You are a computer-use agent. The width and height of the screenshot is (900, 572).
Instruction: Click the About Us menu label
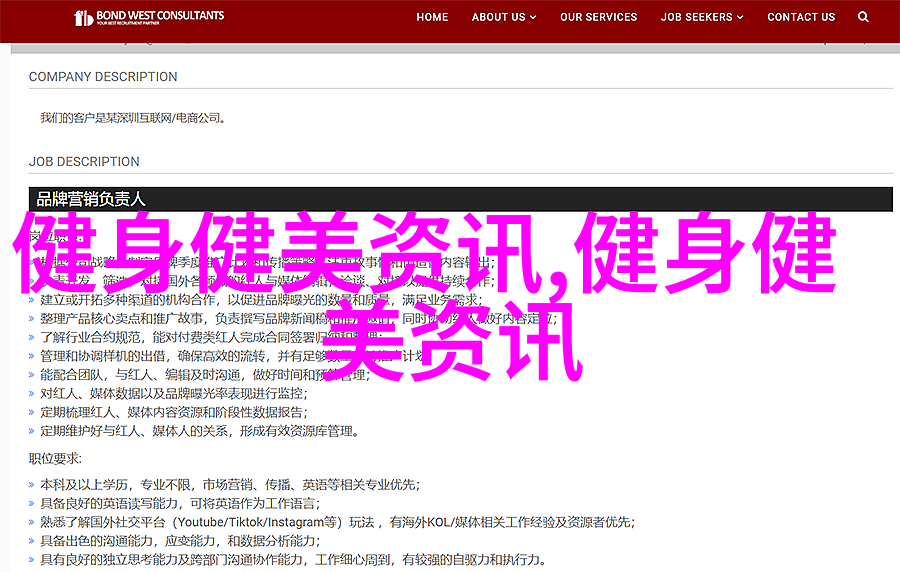pos(498,17)
